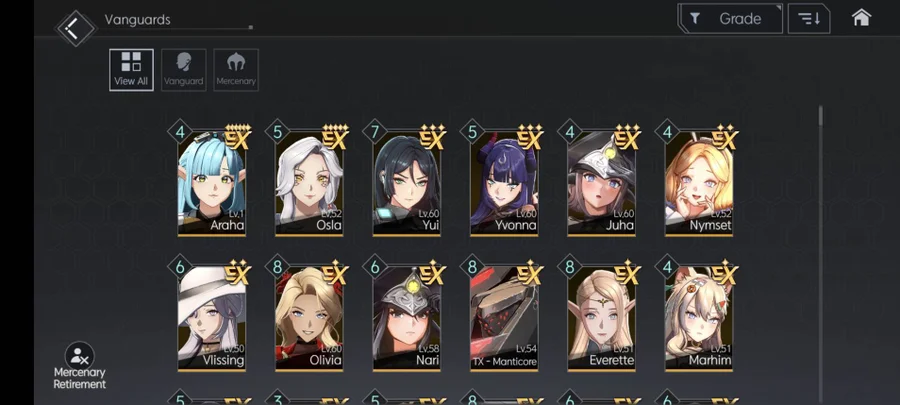Image resolution: width=900 pixels, height=405 pixels.
Task: Open Mercenary Retirement icon
Action: (x=79, y=365)
